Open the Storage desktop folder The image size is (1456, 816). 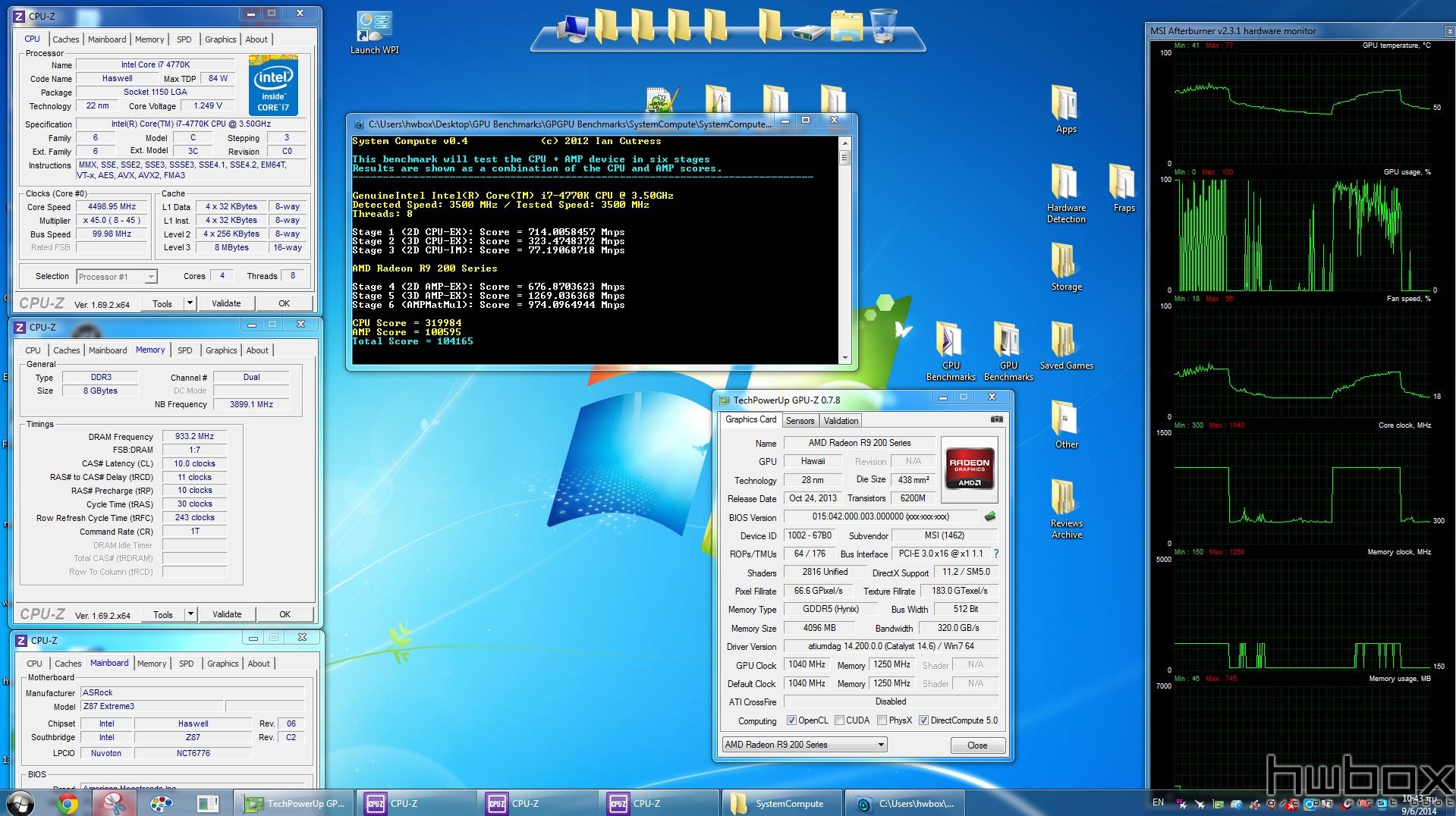1066,267
